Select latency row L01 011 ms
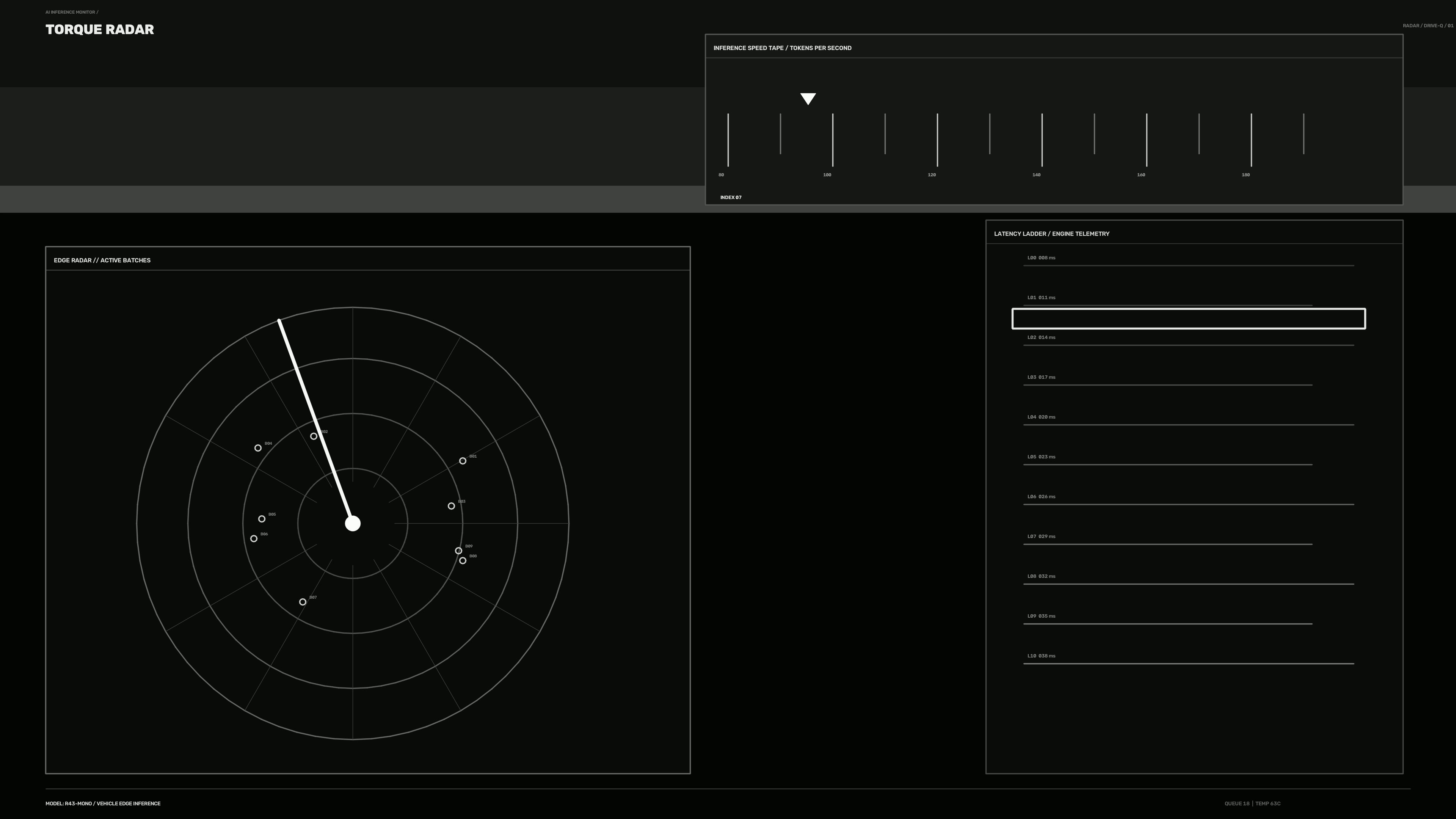This screenshot has width=1456, height=819. point(1168,301)
